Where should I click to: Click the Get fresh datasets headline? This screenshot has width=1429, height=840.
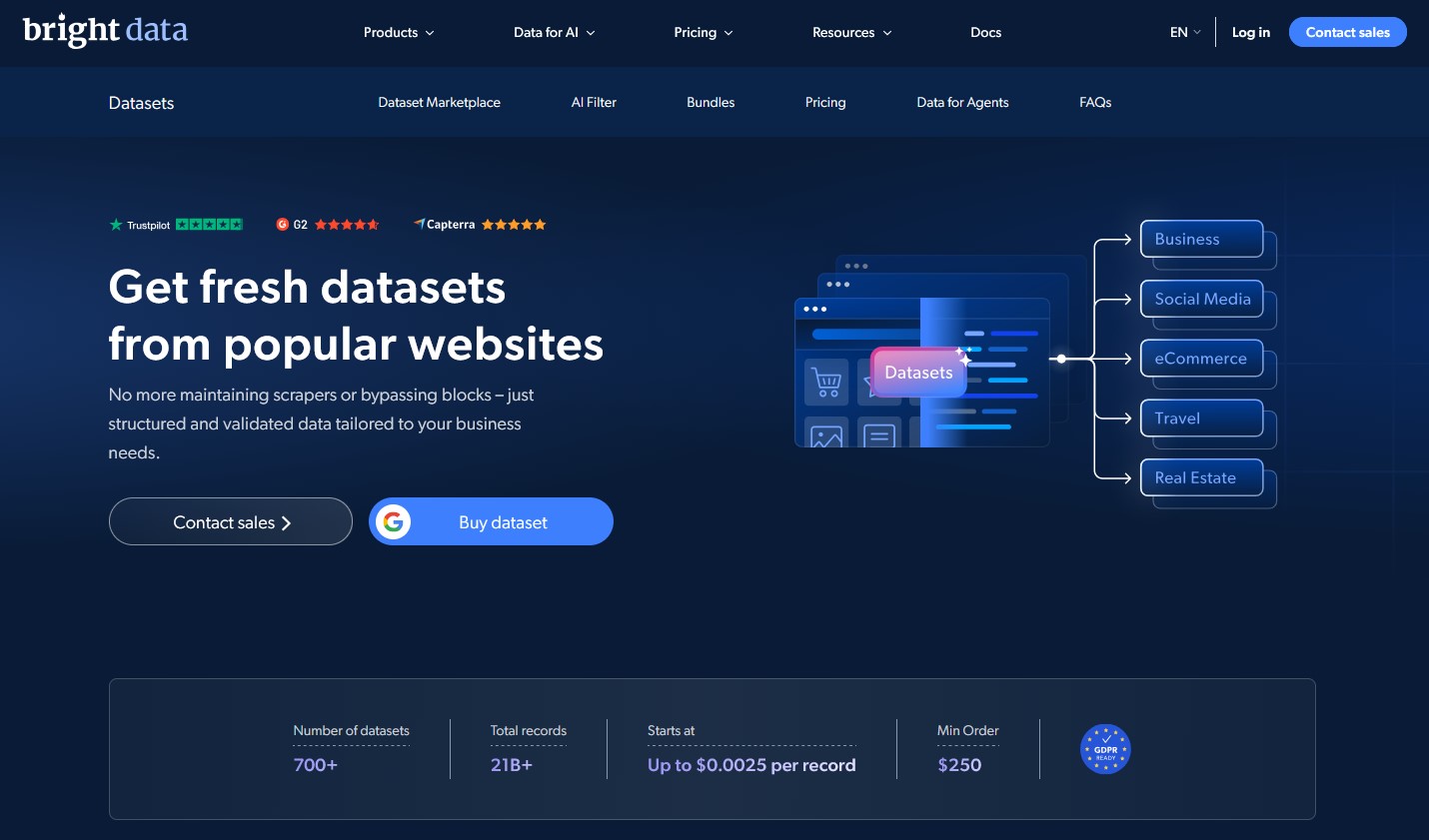click(356, 316)
